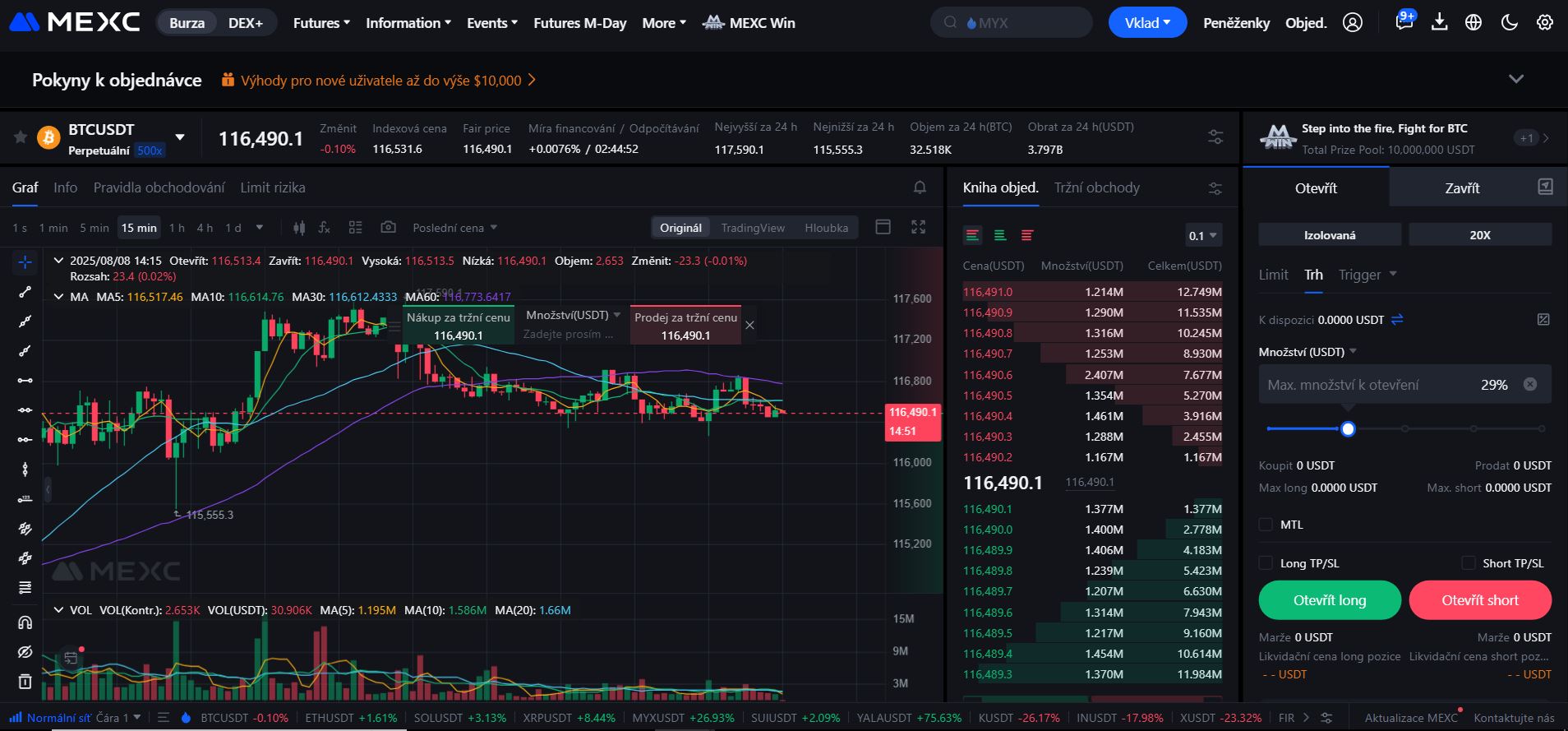Open ticker preferences sliders icon
Image resolution: width=1568 pixels, height=731 pixels.
(1215, 137)
